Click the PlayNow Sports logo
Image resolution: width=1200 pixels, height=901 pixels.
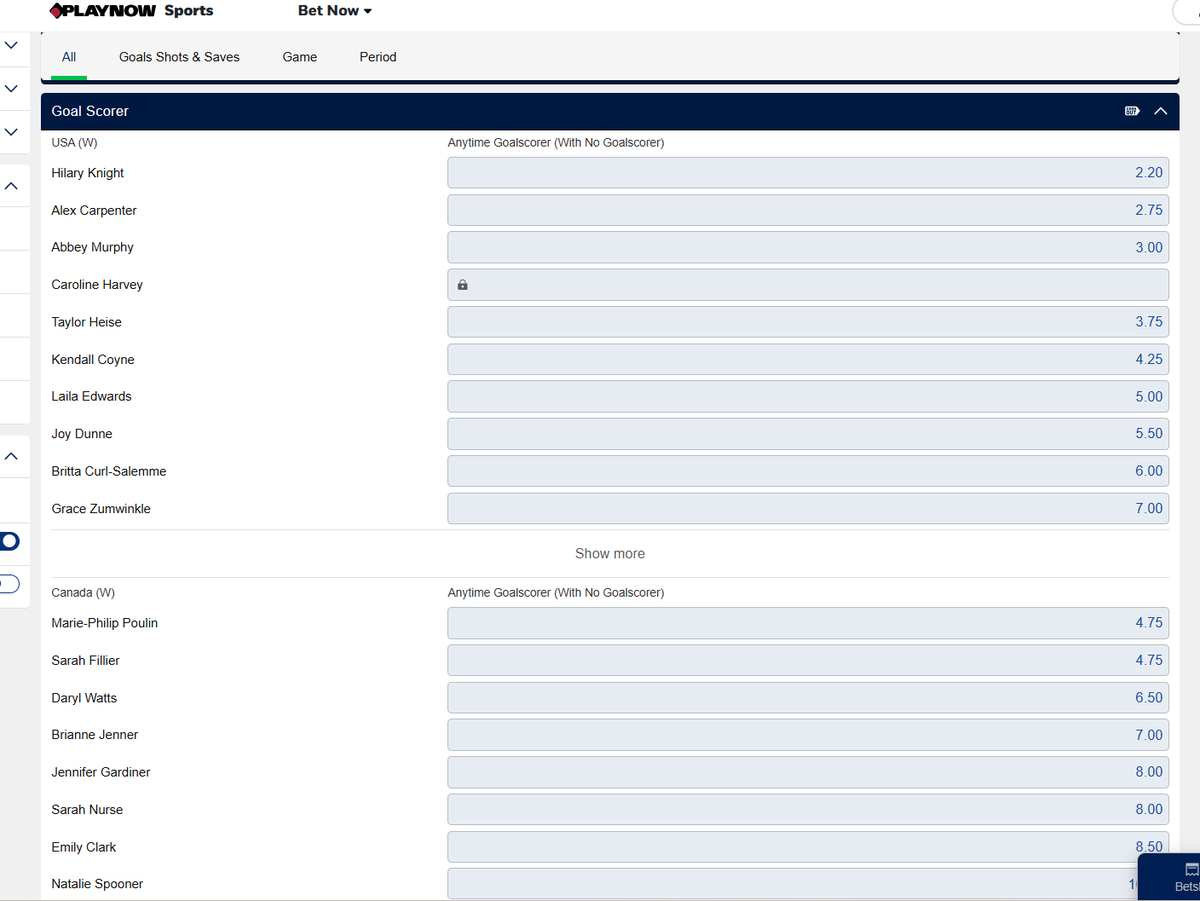[x=131, y=11]
